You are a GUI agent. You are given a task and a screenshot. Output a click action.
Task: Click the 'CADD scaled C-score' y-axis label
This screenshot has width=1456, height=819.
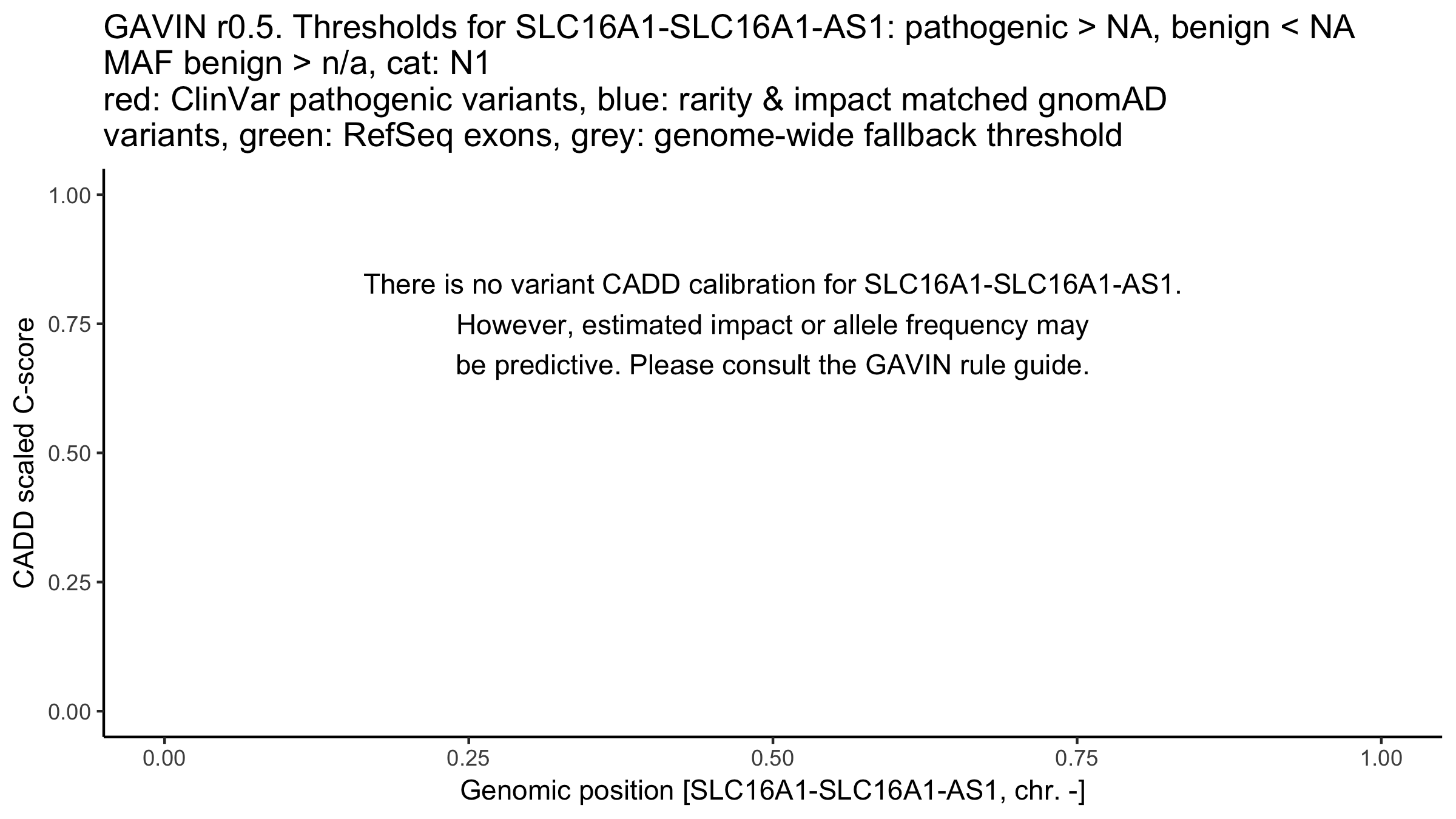(25, 453)
